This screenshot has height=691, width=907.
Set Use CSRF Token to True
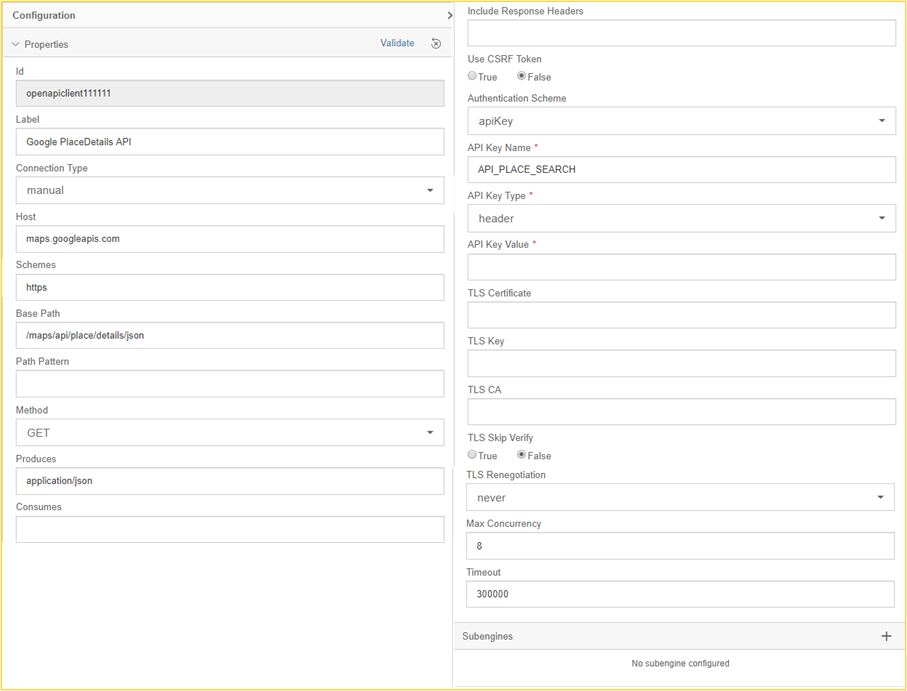[473, 76]
